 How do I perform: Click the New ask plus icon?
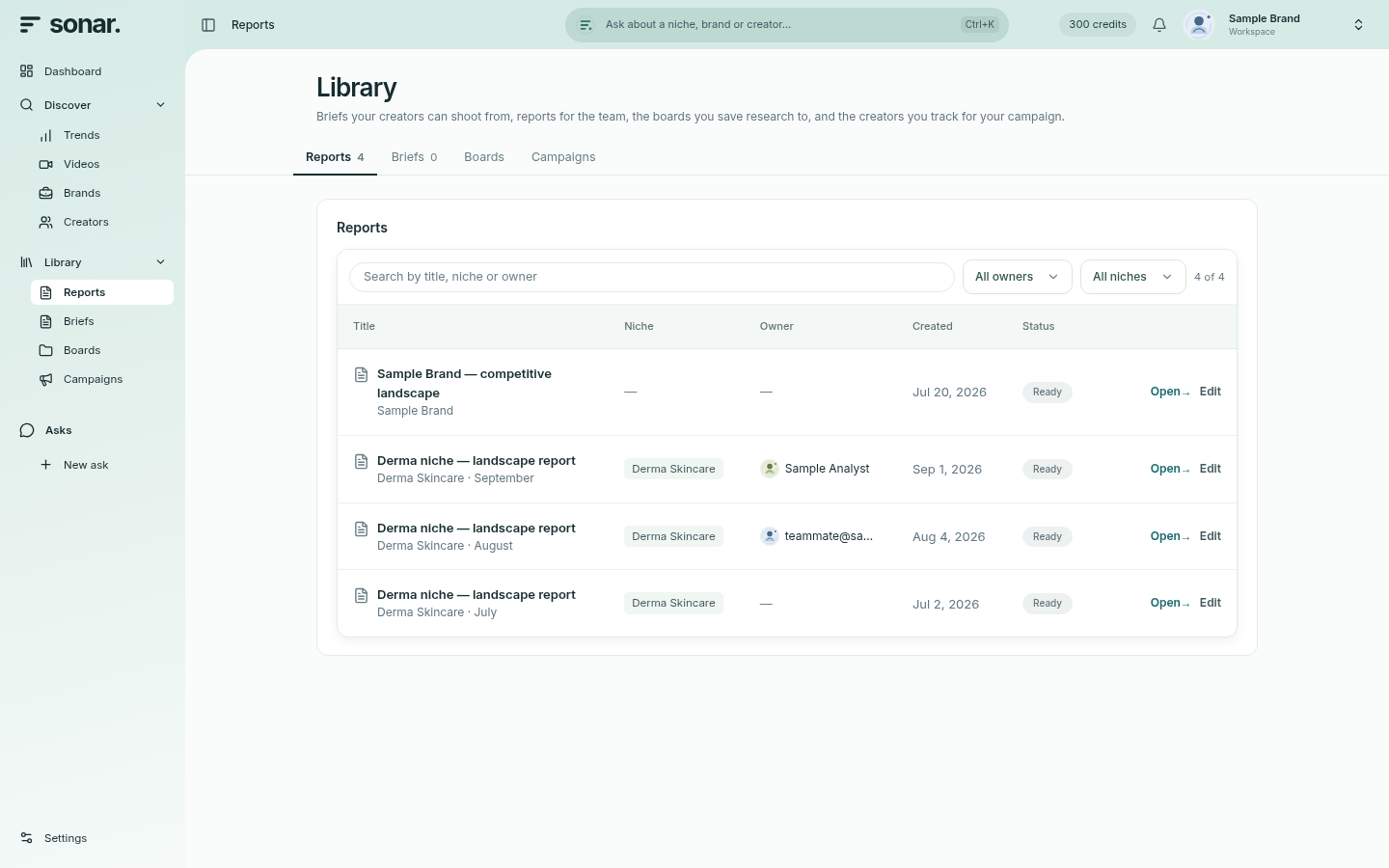click(x=46, y=465)
